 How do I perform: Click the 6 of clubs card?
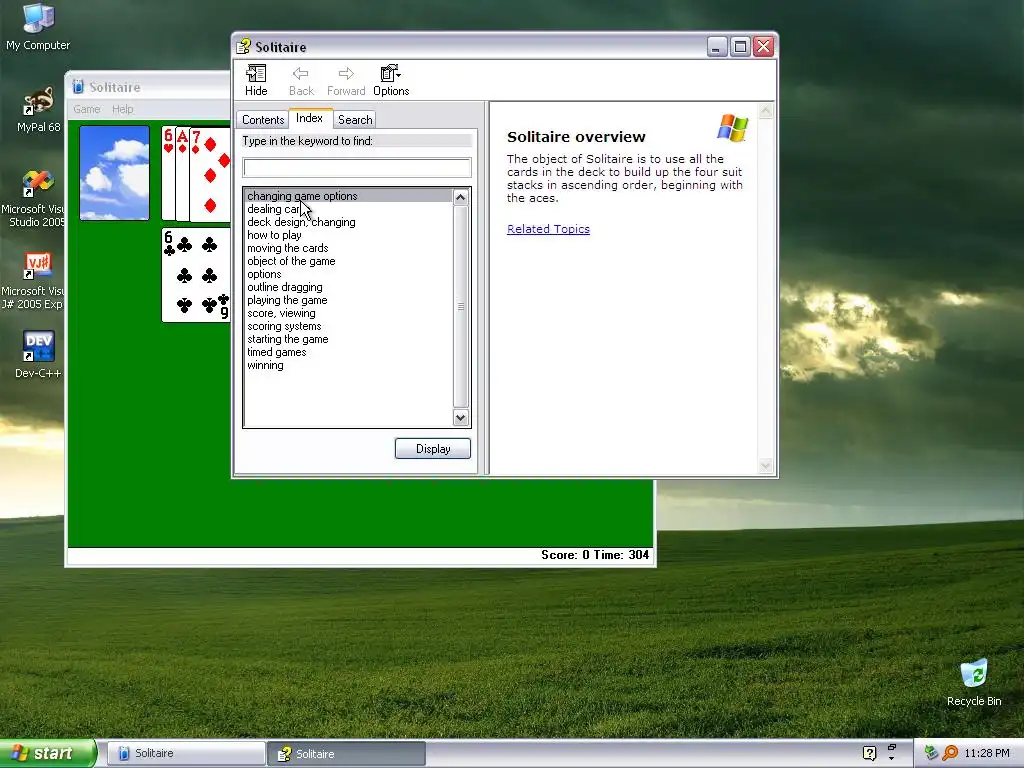195,274
